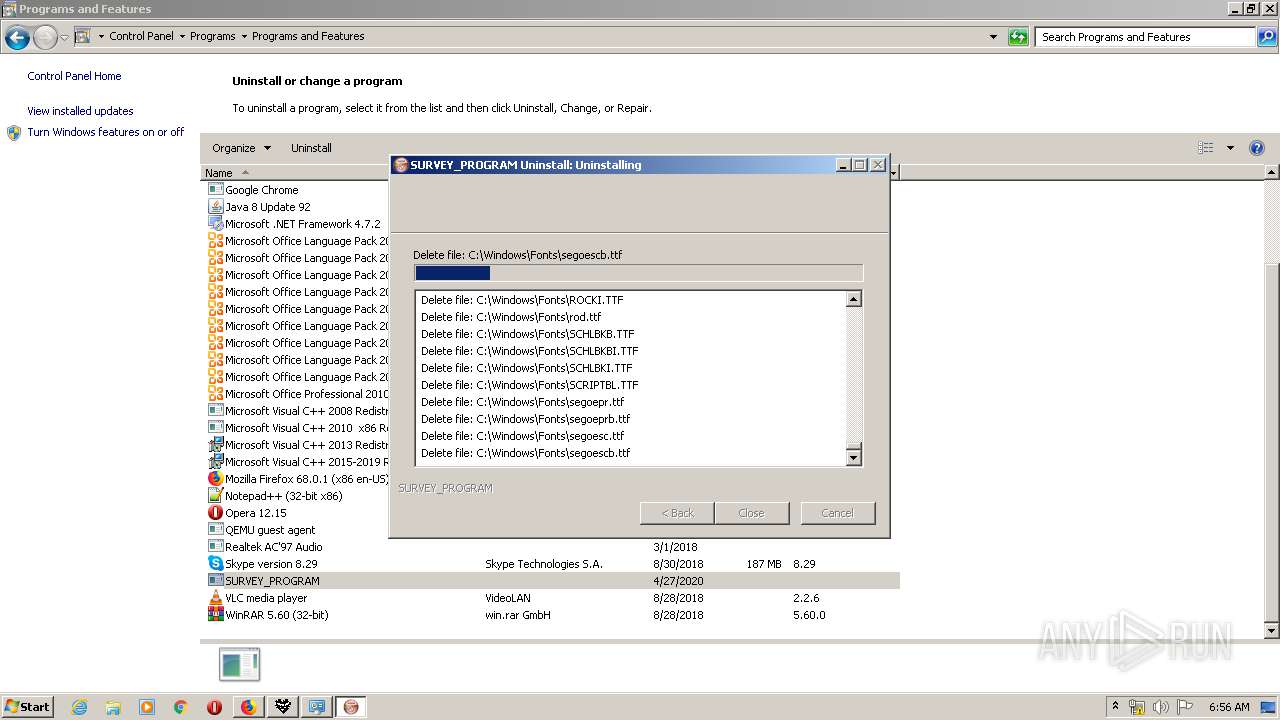Go back with the navigation arrow
This screenshot has height=720, width=1280.
17,38
